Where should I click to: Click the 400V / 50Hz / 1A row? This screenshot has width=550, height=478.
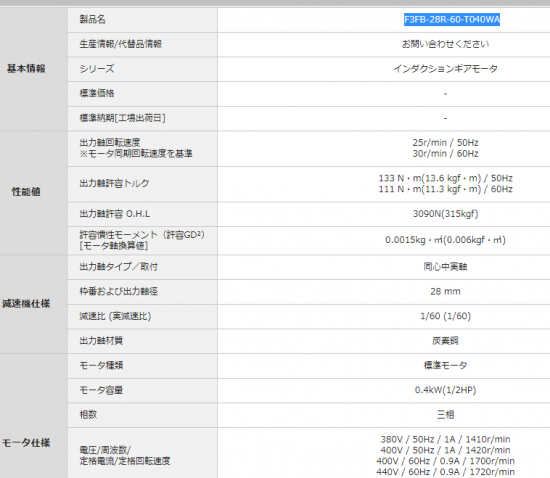point(445,450)
